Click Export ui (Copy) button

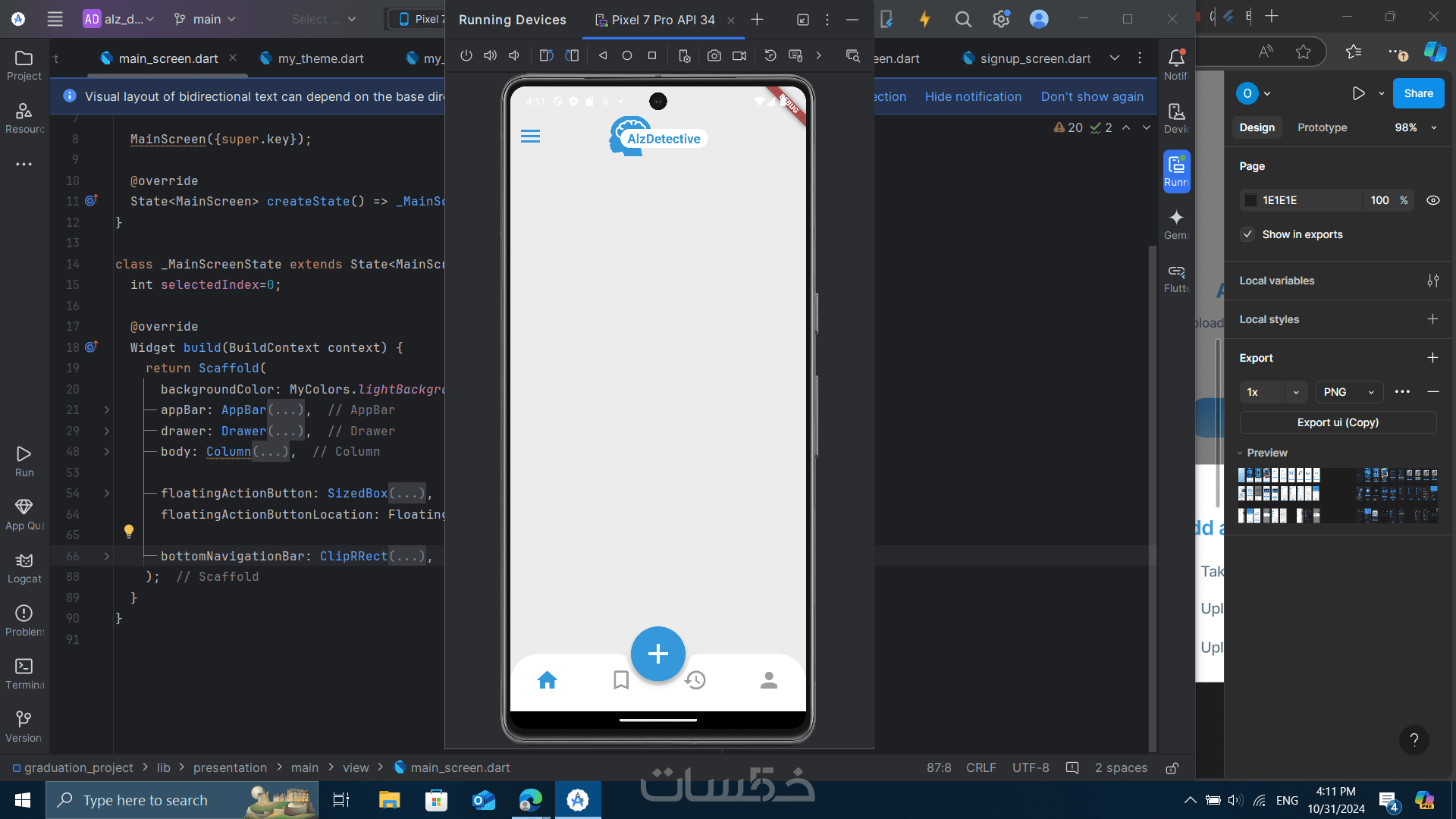tap(1338, 422)
